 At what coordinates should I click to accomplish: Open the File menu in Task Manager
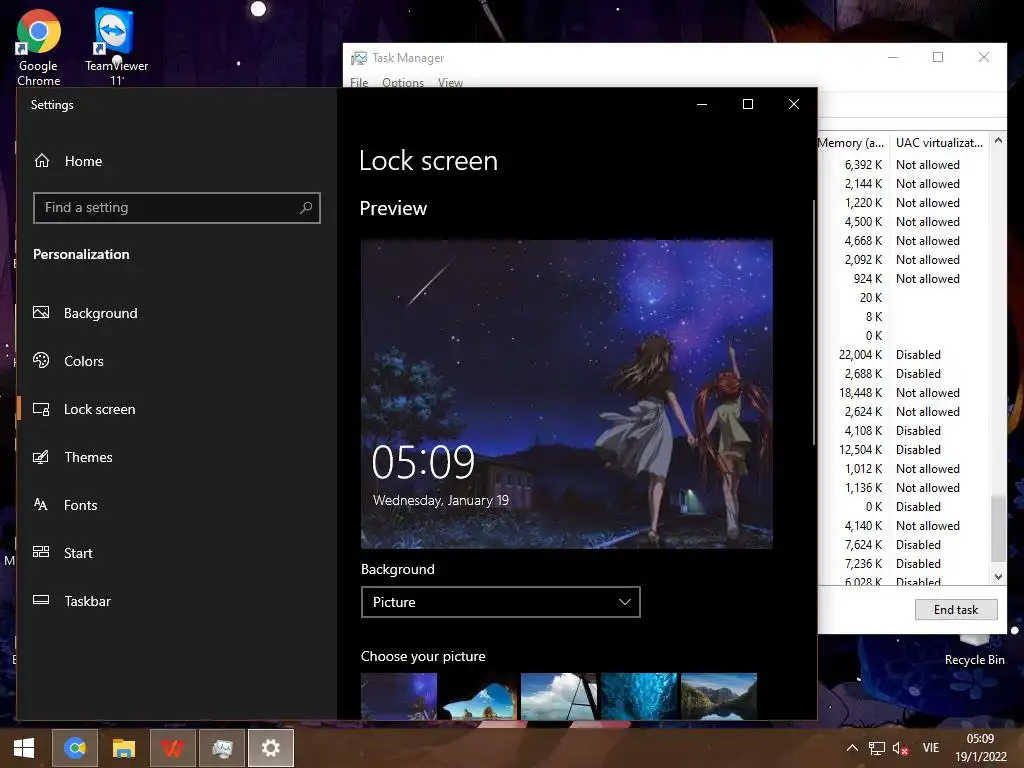click(x=359, y=82)
